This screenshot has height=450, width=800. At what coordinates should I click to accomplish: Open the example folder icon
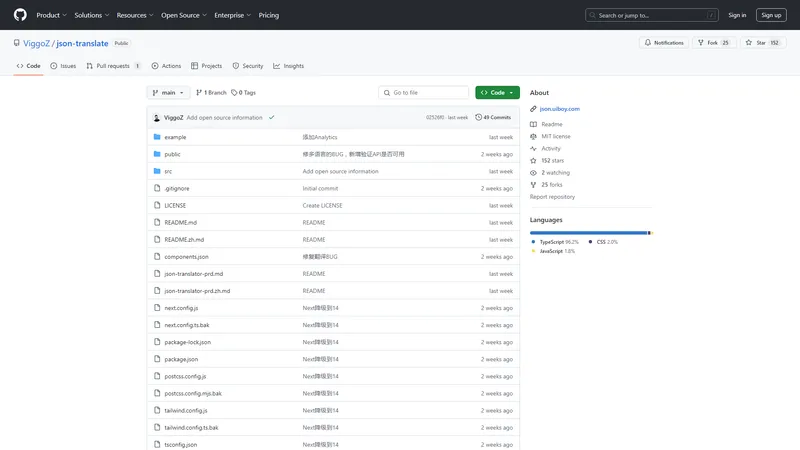coord(157,137)
